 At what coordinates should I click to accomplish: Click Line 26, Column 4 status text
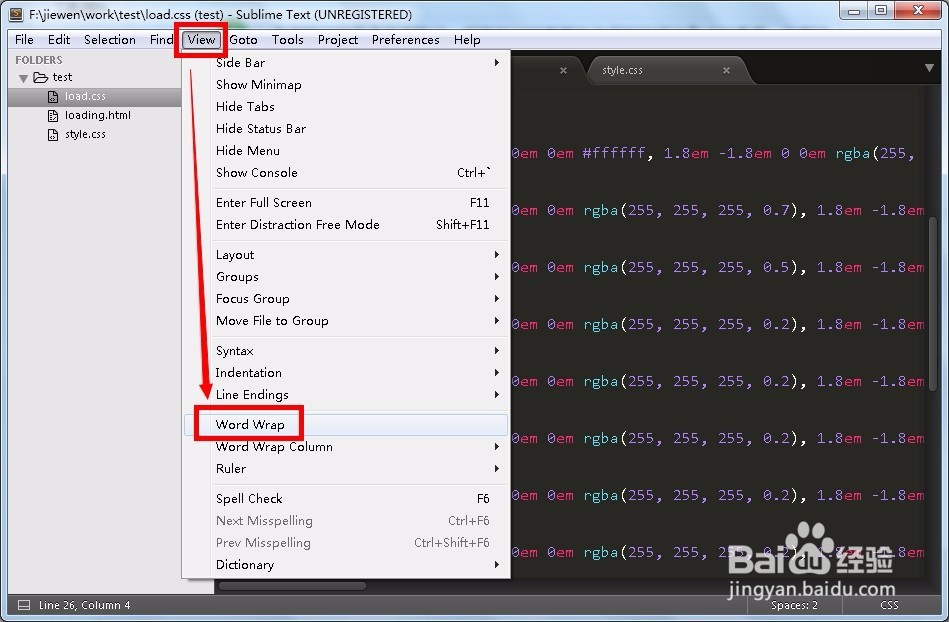(x=84, y=605)
